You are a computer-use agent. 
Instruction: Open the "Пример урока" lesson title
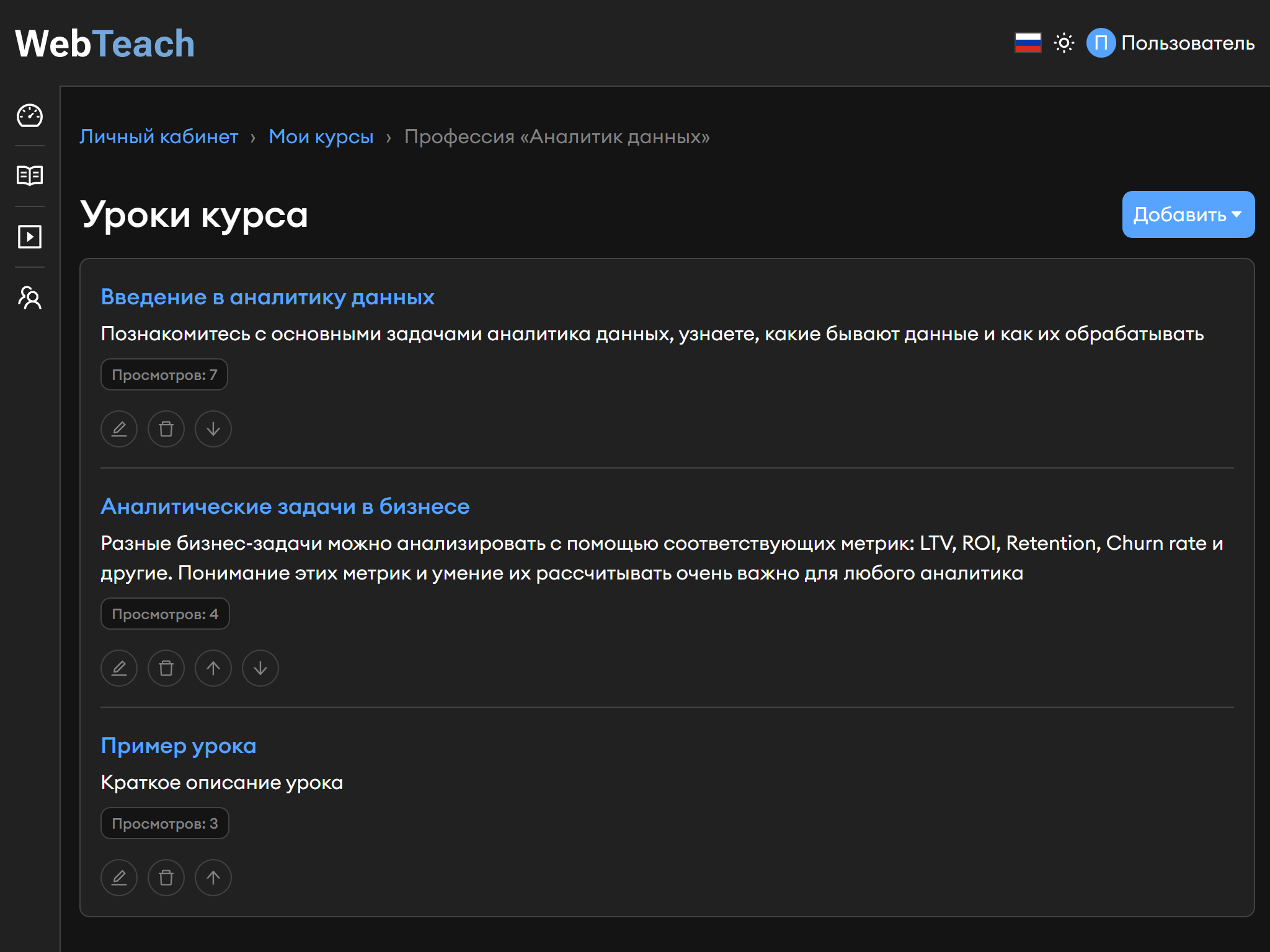(179, 746)
